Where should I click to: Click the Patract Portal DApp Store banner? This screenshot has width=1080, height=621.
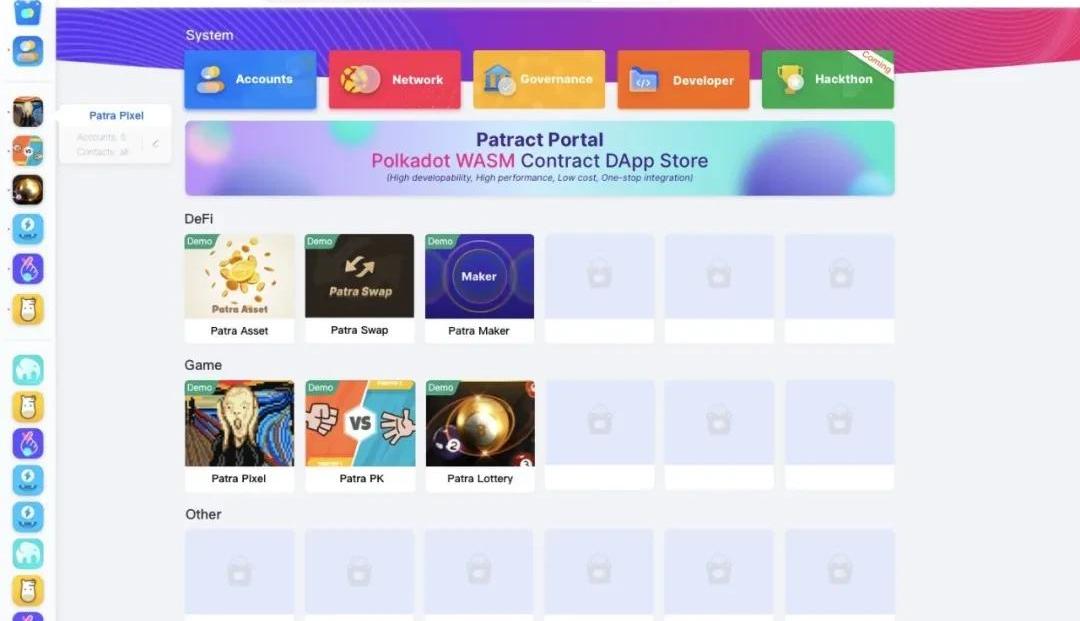point(539,158)
